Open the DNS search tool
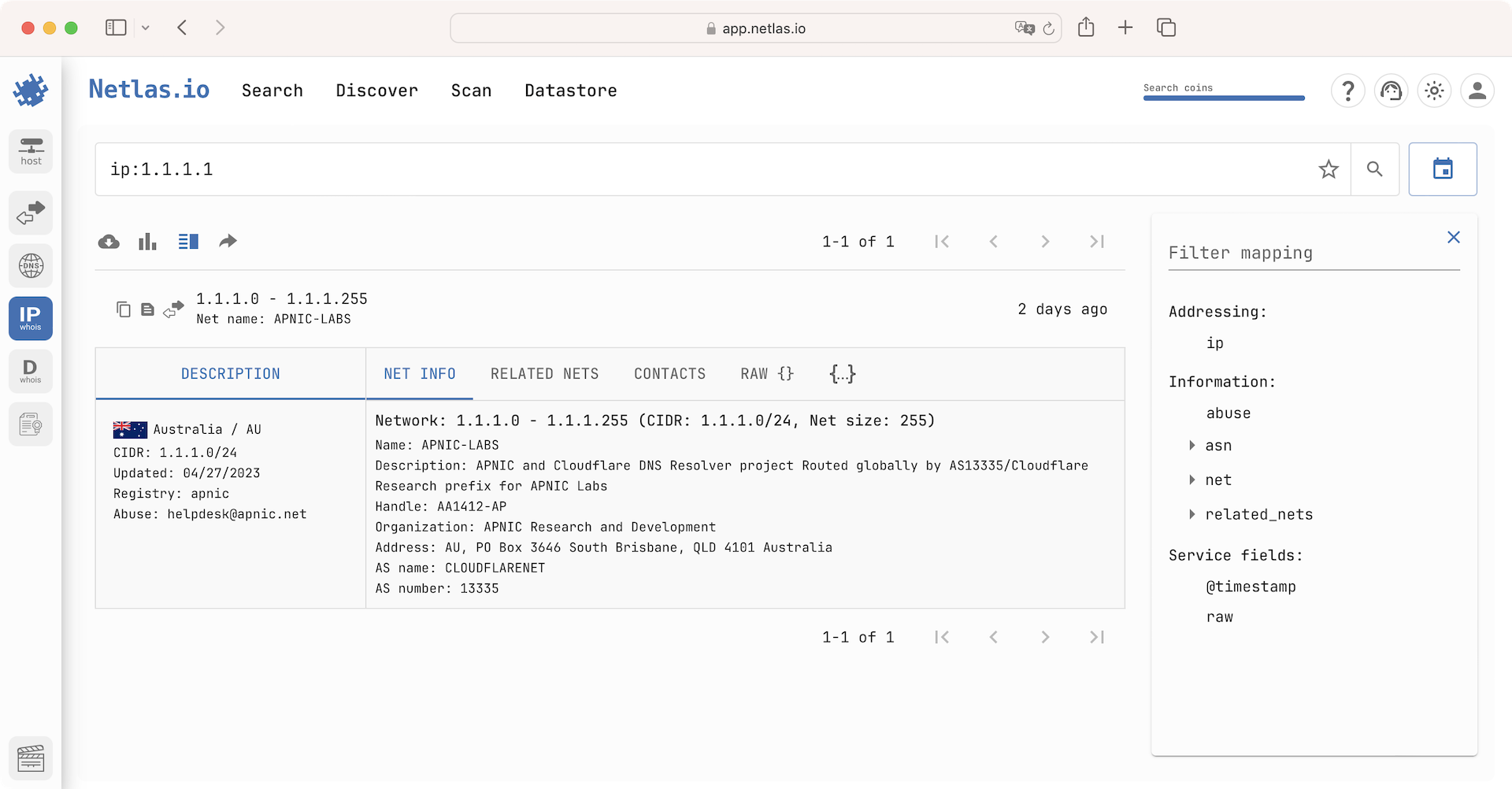The image size is (1512, 789). 30,265
